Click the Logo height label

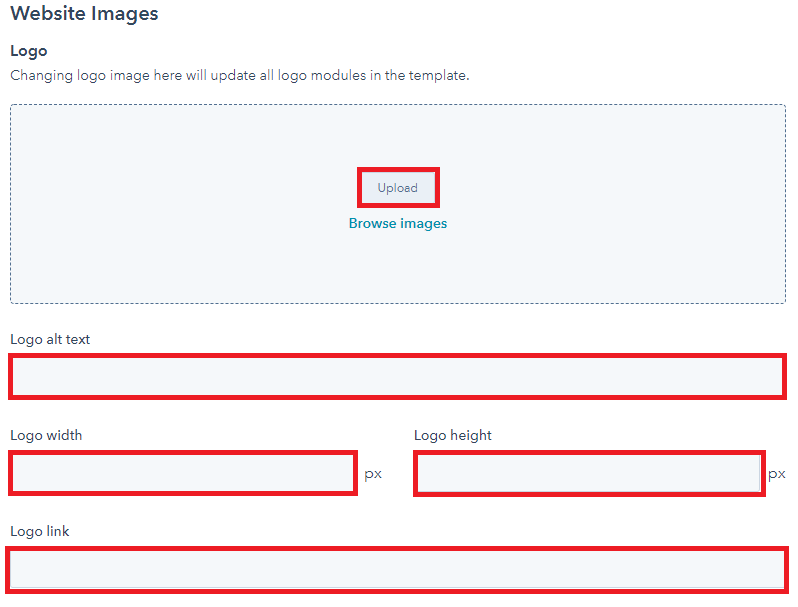coord(453,436)
